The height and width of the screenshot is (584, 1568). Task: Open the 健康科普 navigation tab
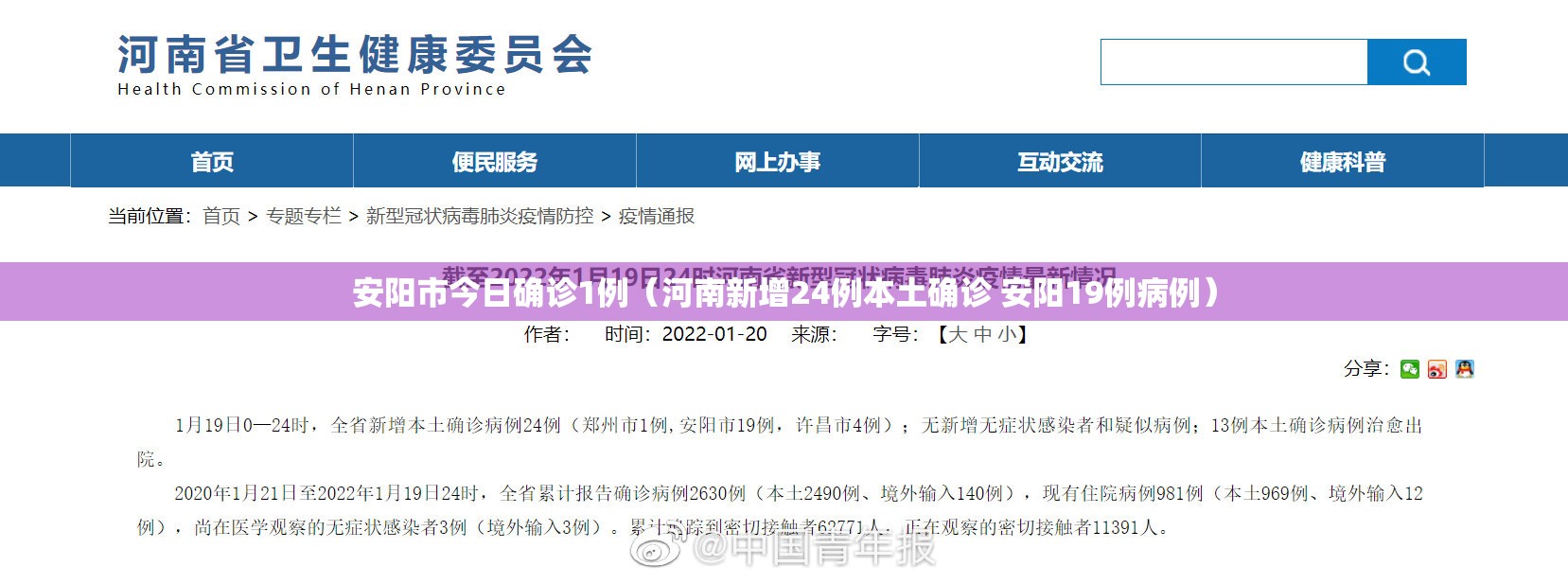1342,161
